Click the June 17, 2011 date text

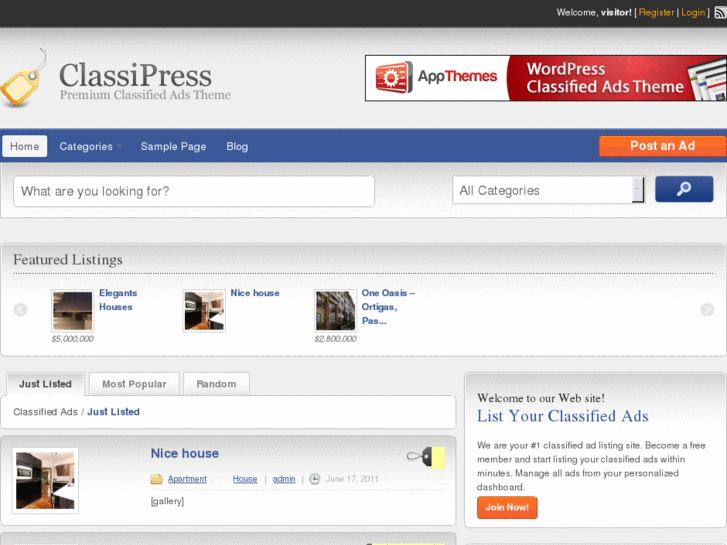[352, 479]
